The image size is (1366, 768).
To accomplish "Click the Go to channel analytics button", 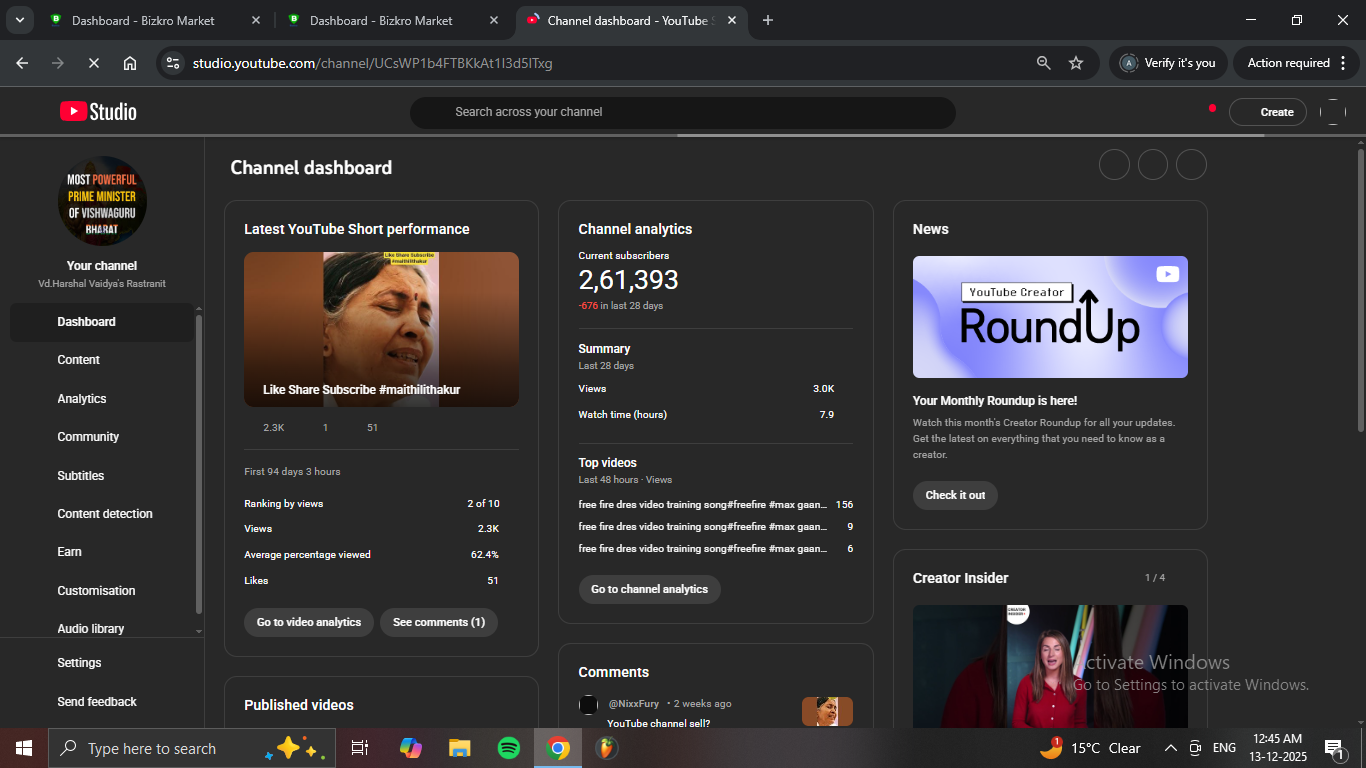I will 649,589.
